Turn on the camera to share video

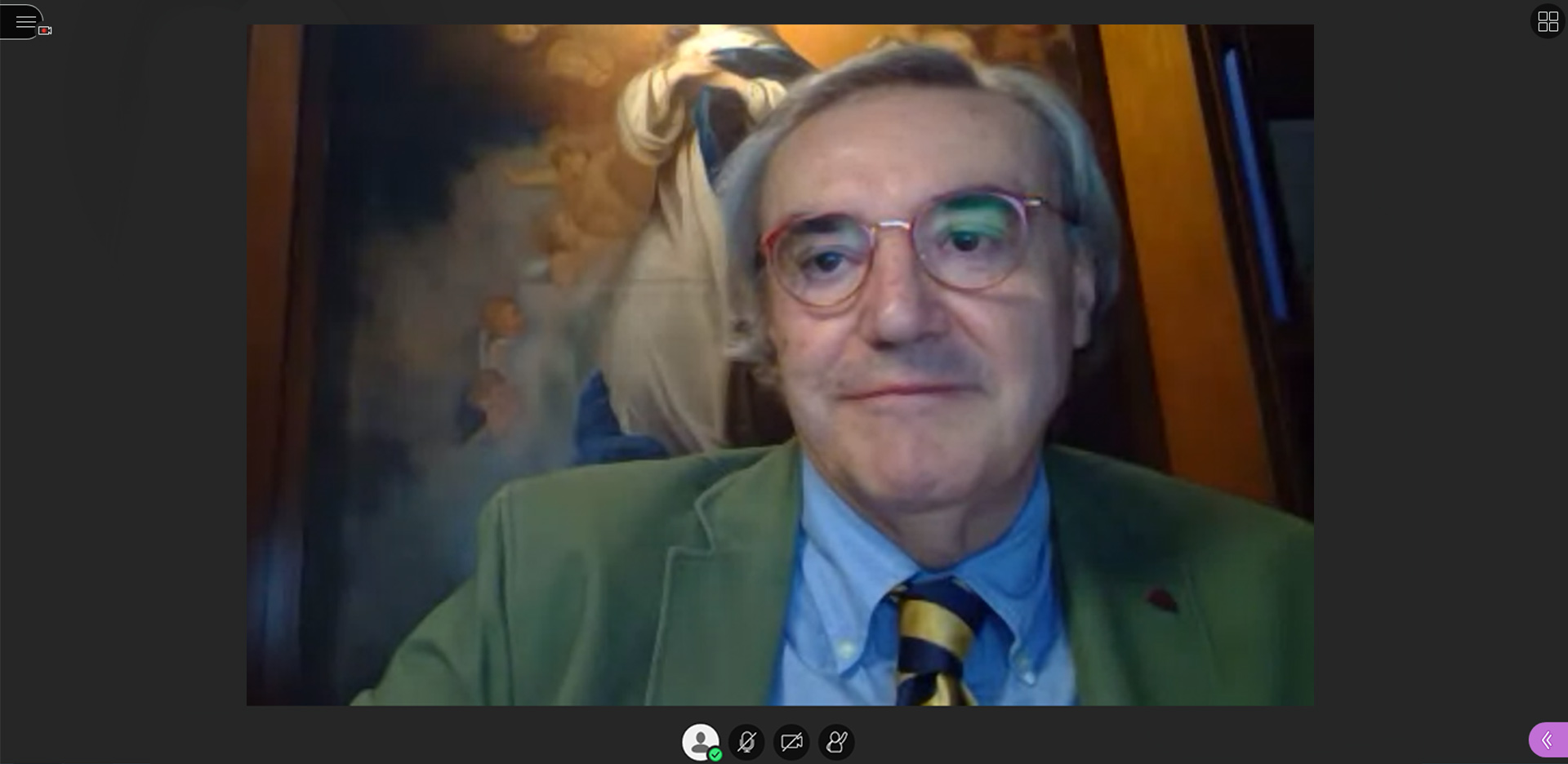pyautogui.click(x=791, y=742)
